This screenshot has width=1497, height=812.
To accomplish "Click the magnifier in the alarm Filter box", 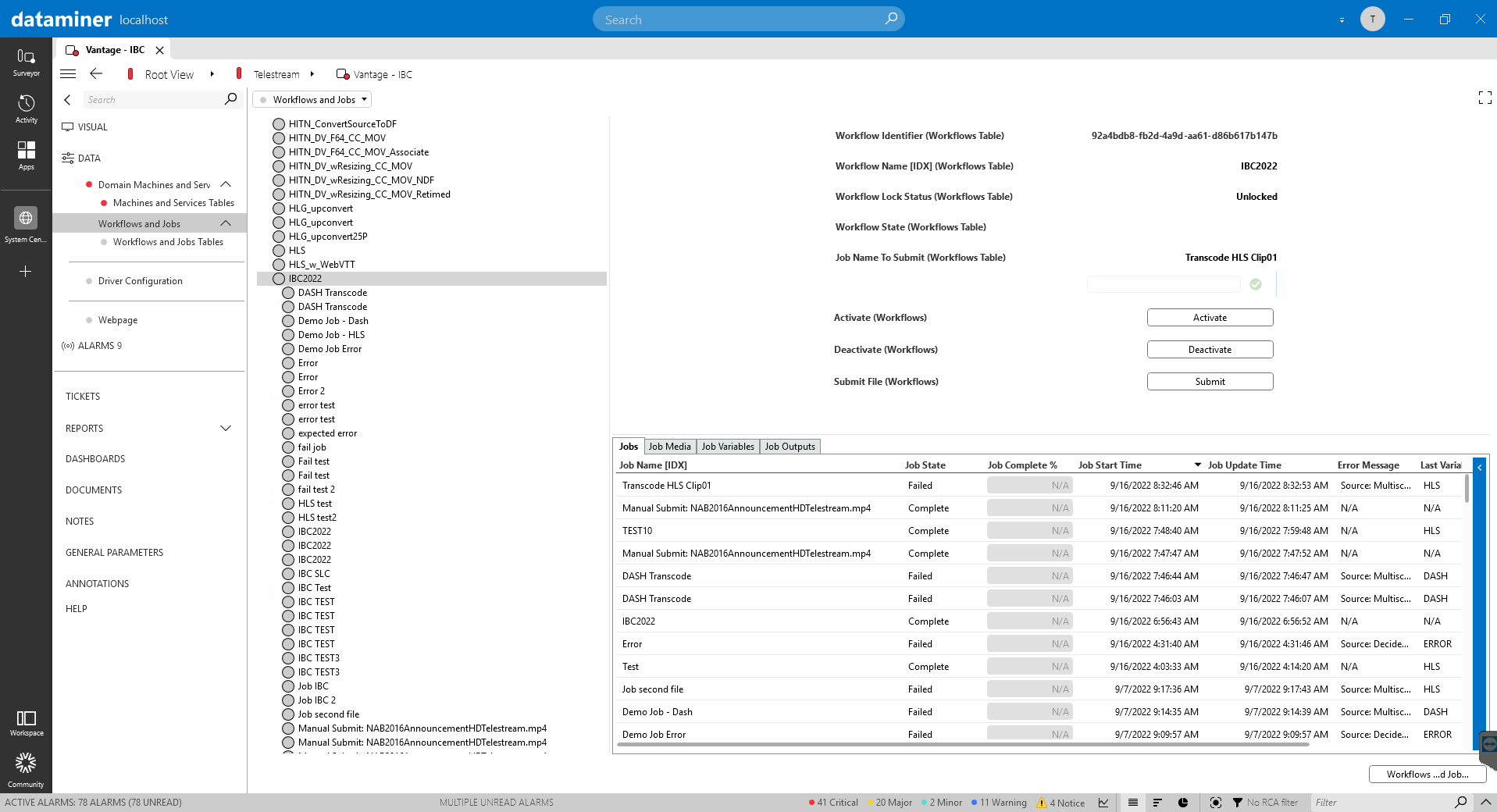I will click(x=1460, y=803).
